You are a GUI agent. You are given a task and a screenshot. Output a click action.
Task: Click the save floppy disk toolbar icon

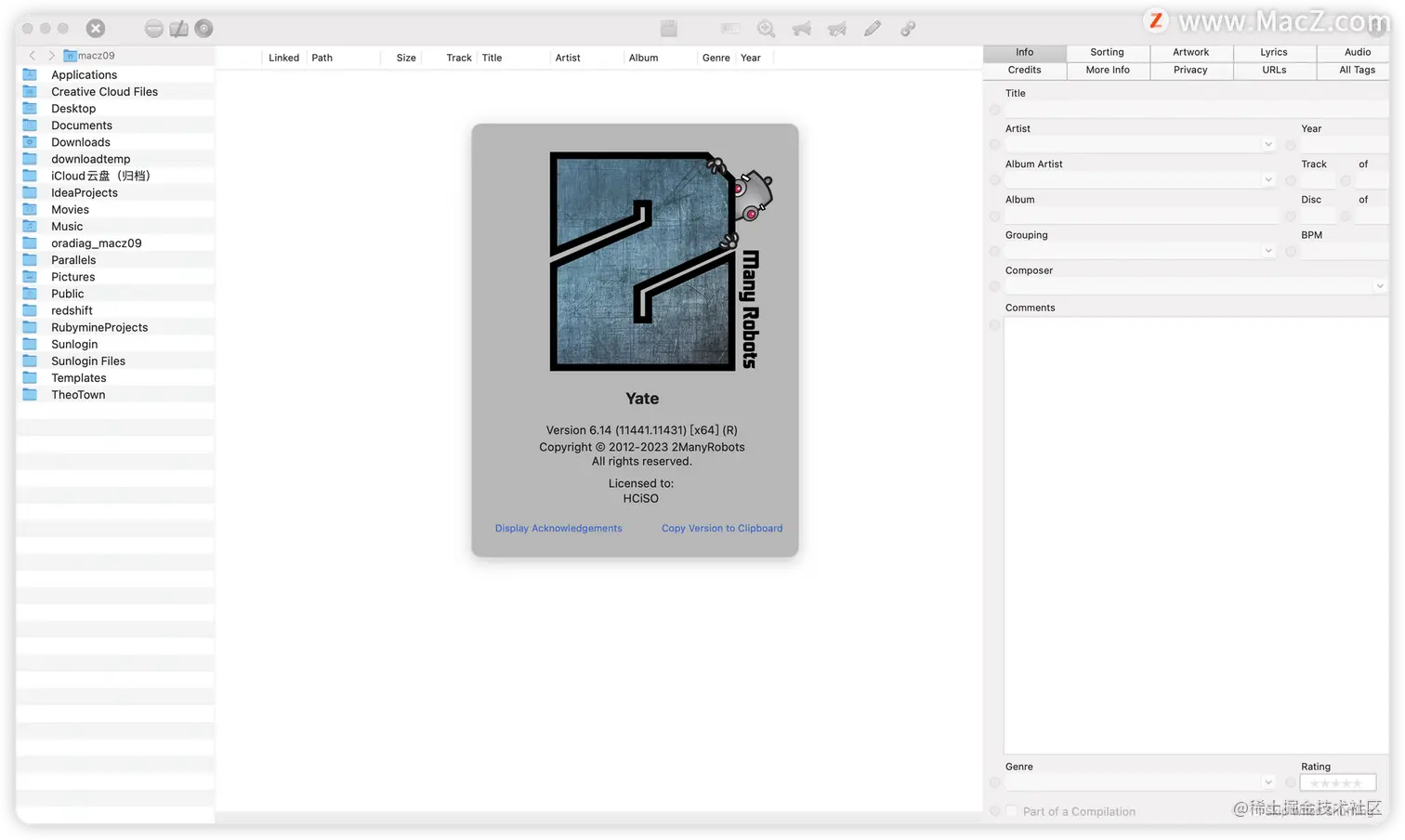[669, 29]
